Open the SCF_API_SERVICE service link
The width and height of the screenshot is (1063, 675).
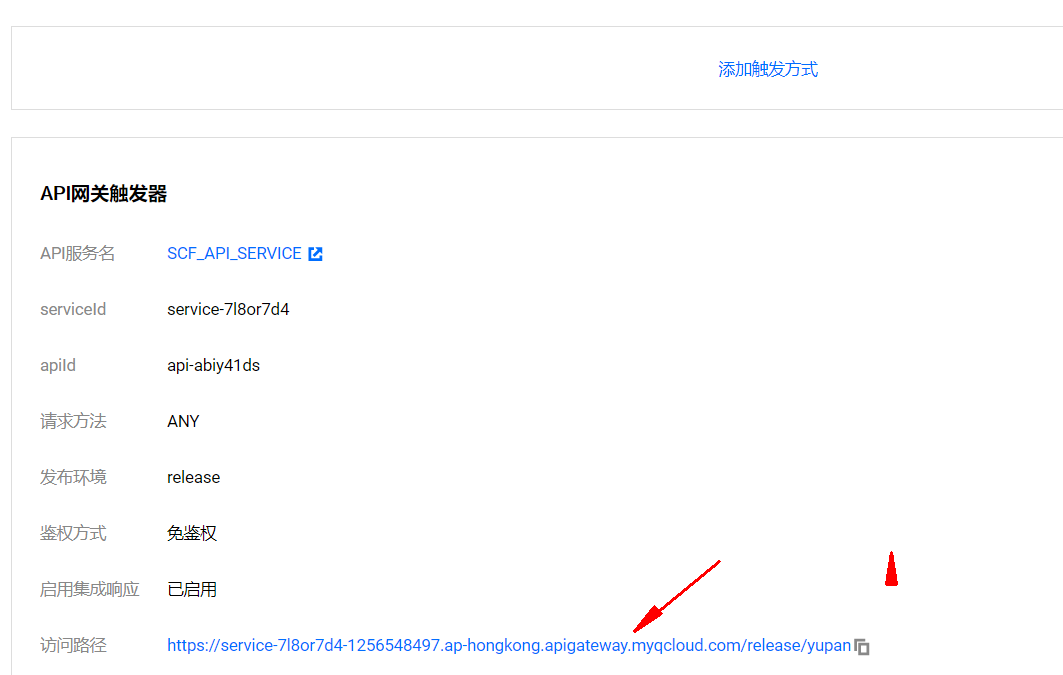point(234,254)
